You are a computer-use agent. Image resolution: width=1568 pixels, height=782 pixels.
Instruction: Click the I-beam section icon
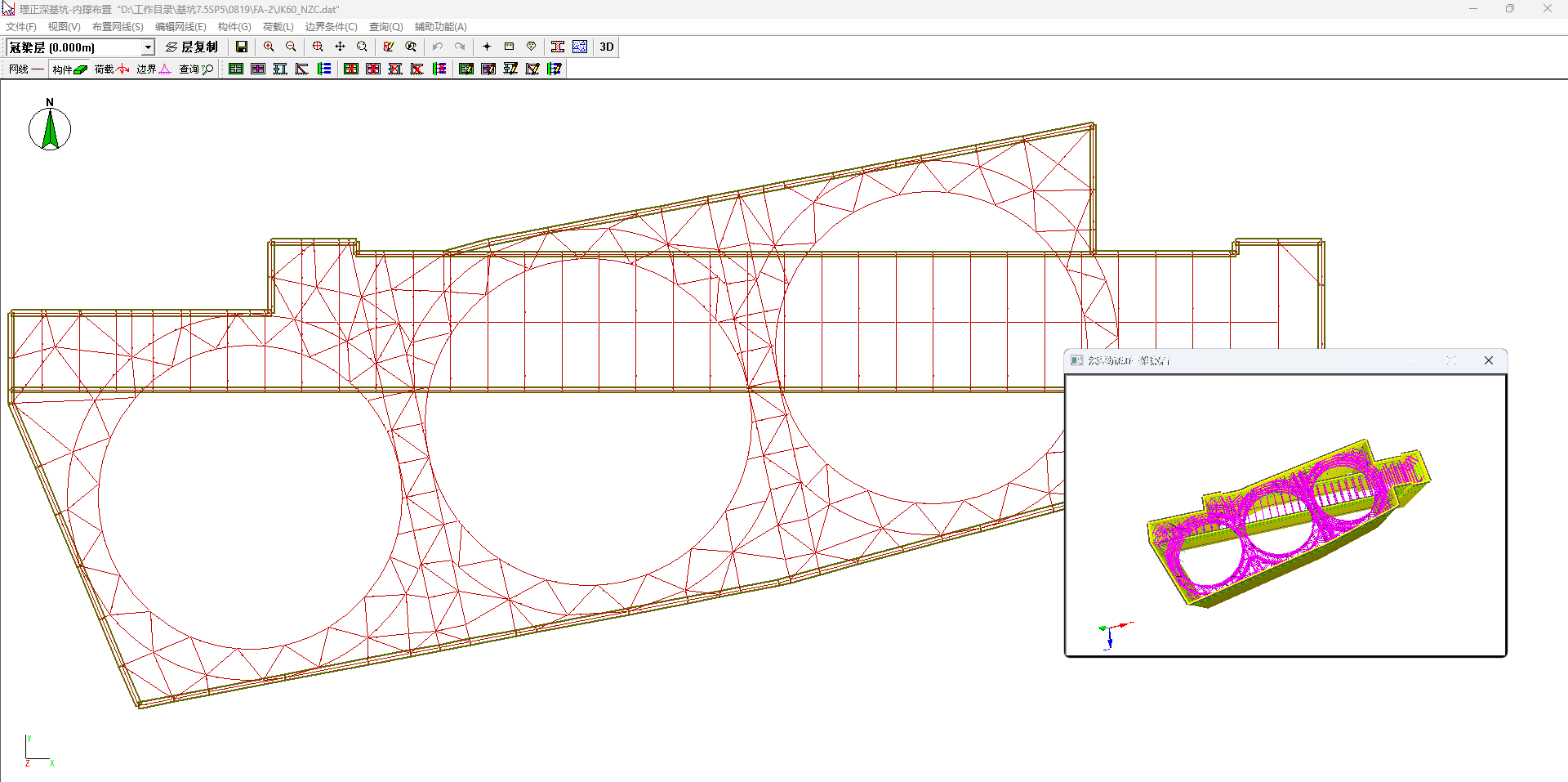(x=558, y=47)
